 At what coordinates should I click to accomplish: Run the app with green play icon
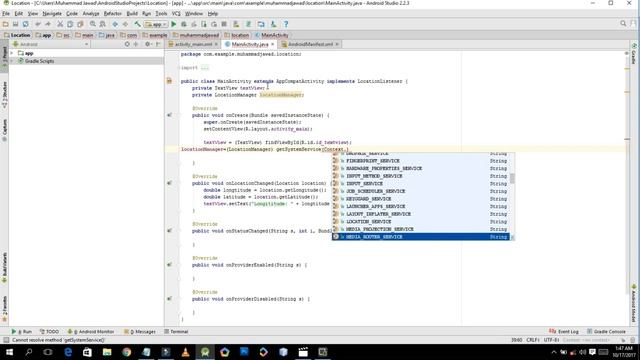click(173, 24)
